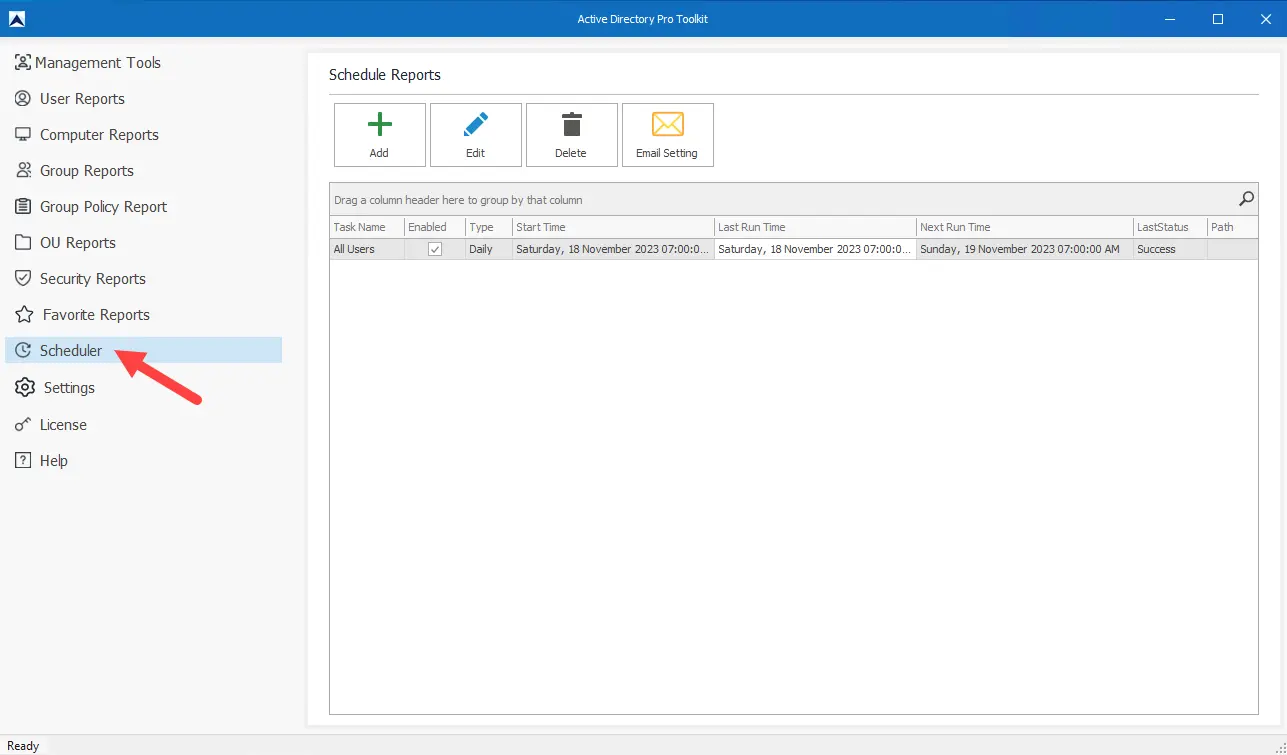Screen dimensions: 1287x755
Task: Click the License key icon
Action: pyautogui.click(x=23, y=424)
